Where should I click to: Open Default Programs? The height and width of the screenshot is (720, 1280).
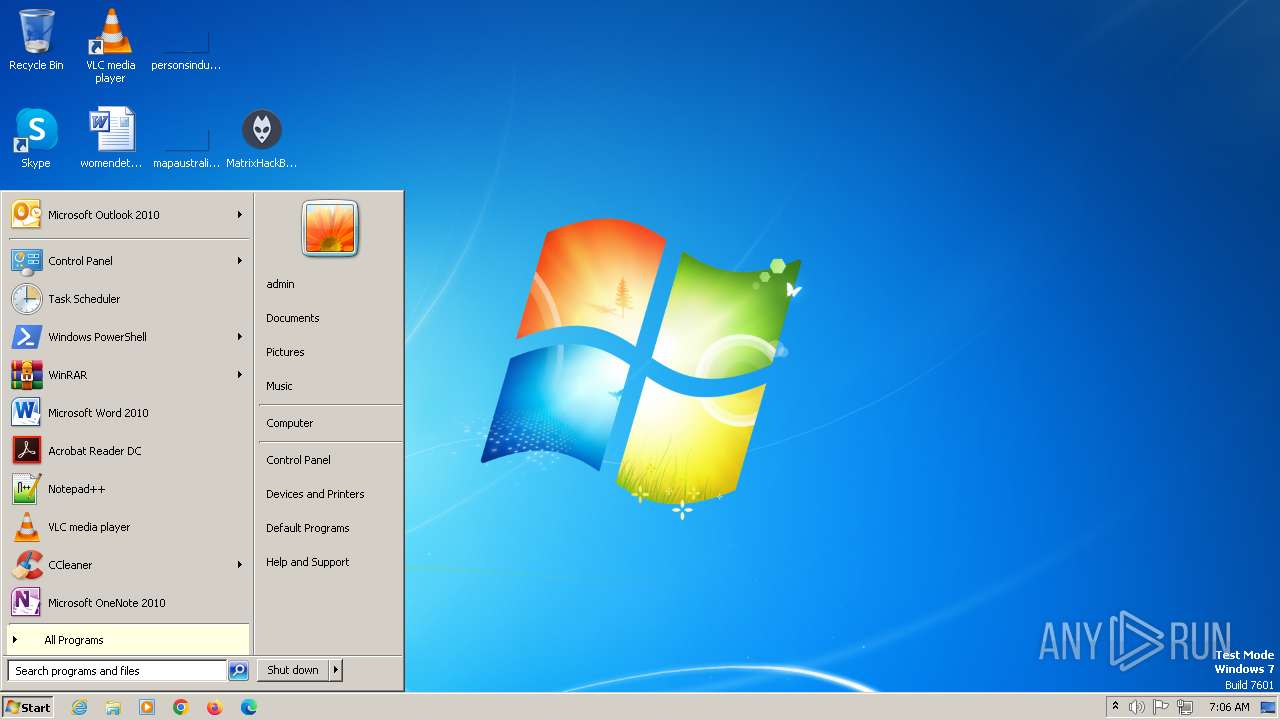click(x=330, y=528)
